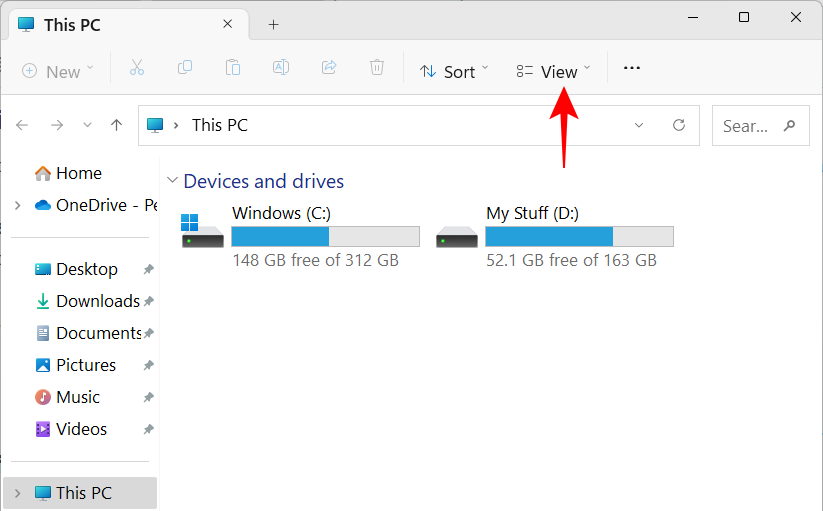Go up one level with Up arrow
Screen dimensions: 823x511
117,125
